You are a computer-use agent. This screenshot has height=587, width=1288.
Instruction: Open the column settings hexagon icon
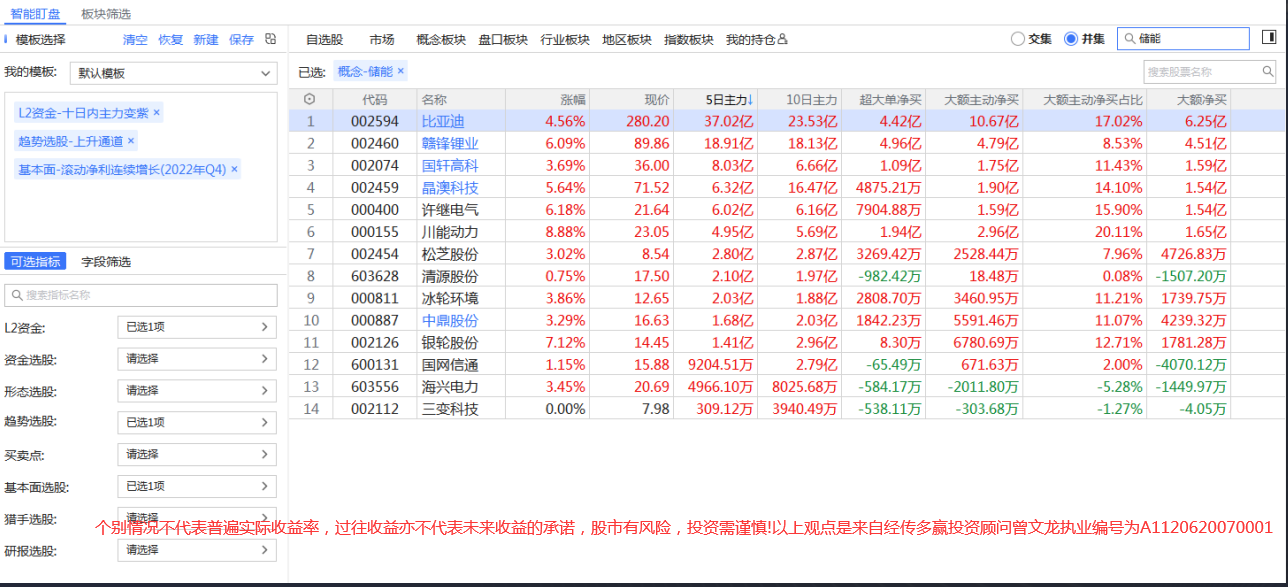pos(309,99)
